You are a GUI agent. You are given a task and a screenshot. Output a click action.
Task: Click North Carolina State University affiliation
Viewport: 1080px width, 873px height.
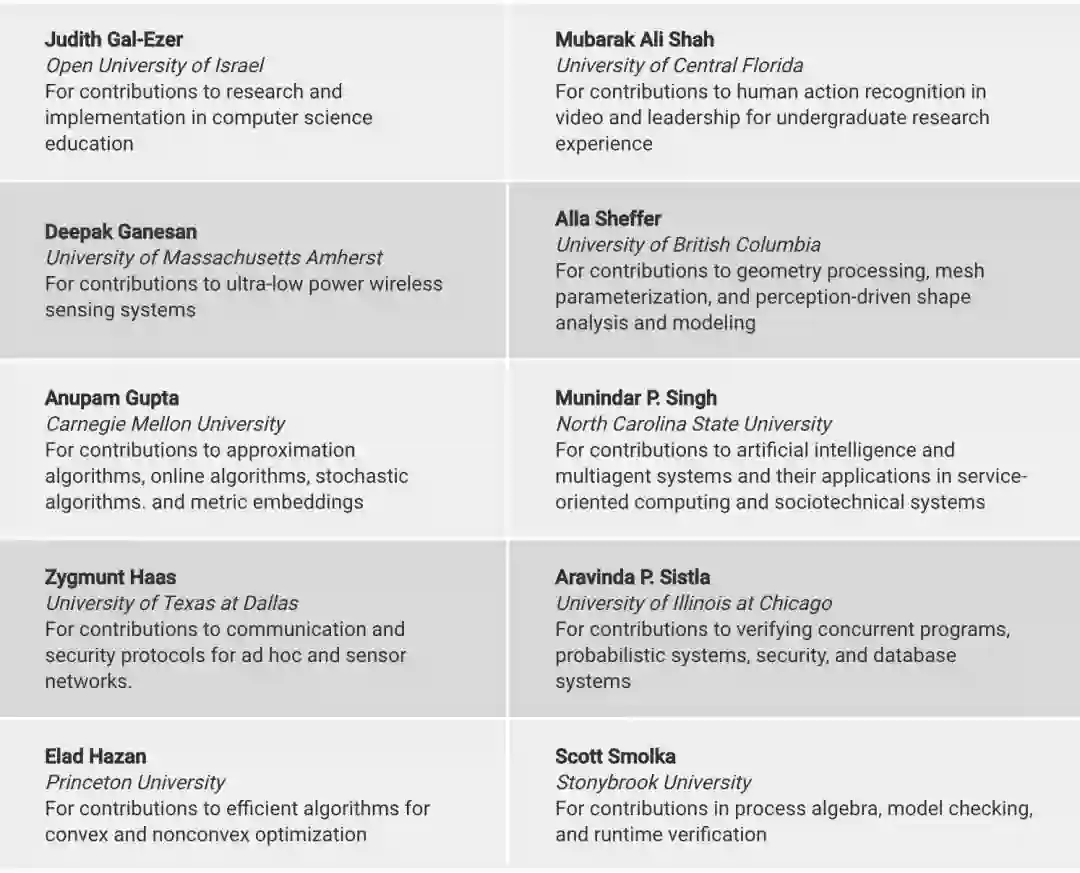point(693,423)
